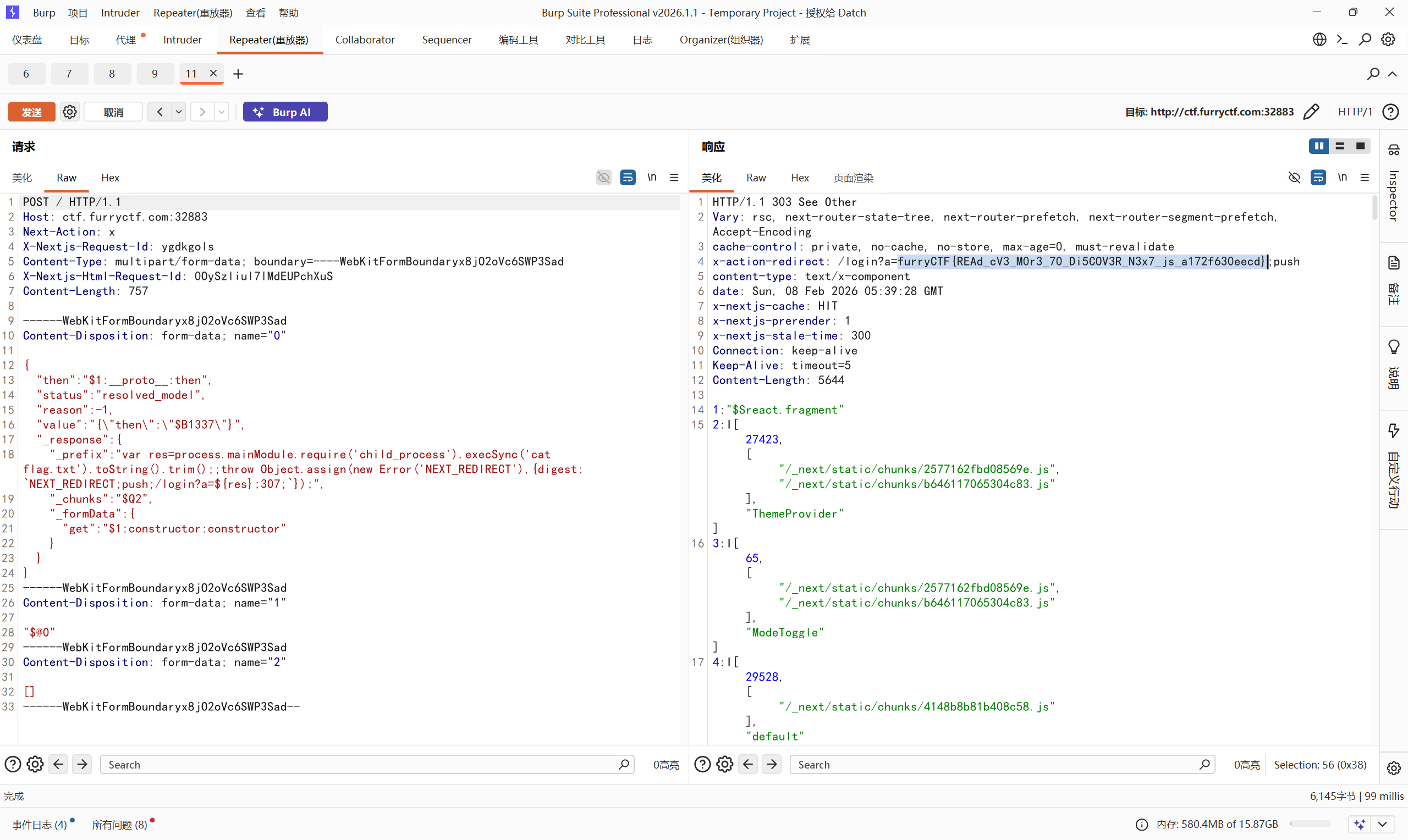Go to next request search match
Viewport: 1408px width, 840px height.
pyautogui.click(x=82, y=765)
